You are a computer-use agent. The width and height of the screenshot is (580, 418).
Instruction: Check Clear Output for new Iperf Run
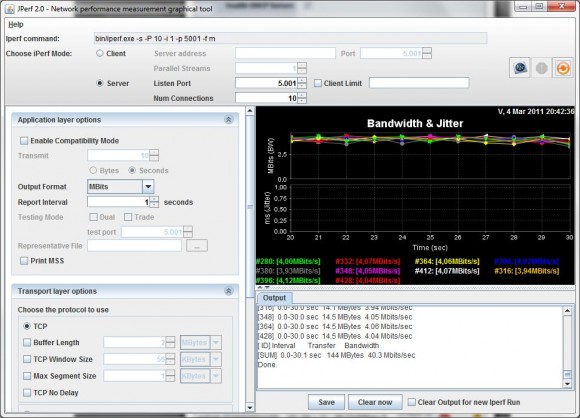[412, 402]
